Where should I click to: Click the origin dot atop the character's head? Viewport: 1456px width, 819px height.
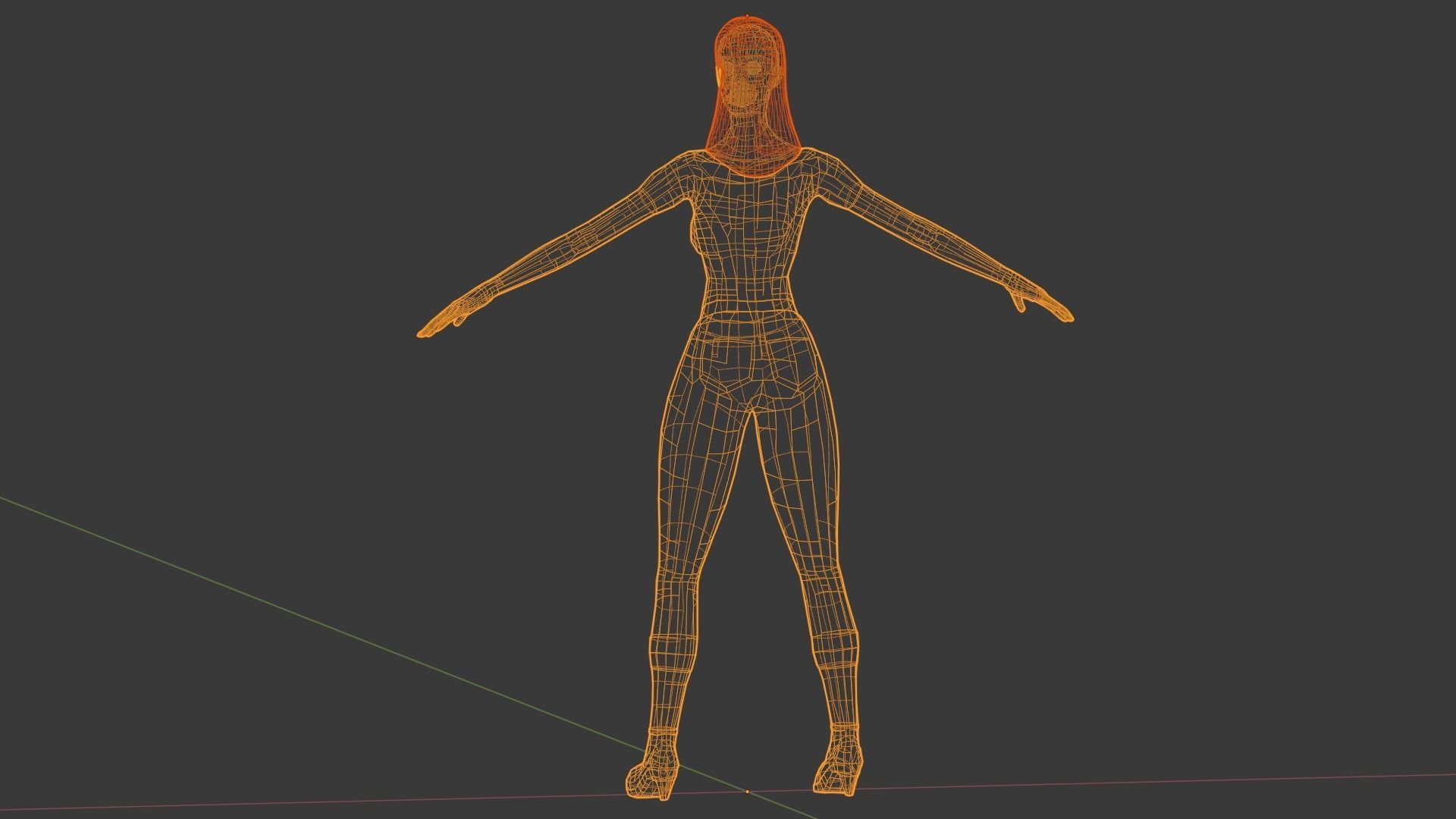click(x=748, y=15)
